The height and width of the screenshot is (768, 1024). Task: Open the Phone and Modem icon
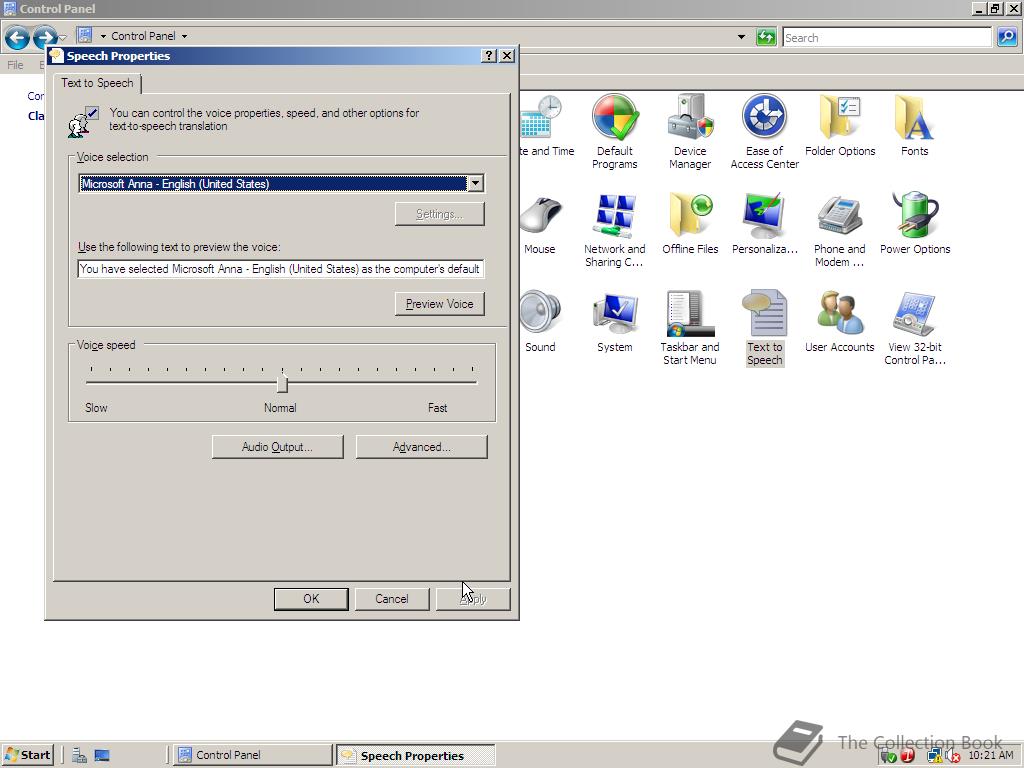pos(840,230)
